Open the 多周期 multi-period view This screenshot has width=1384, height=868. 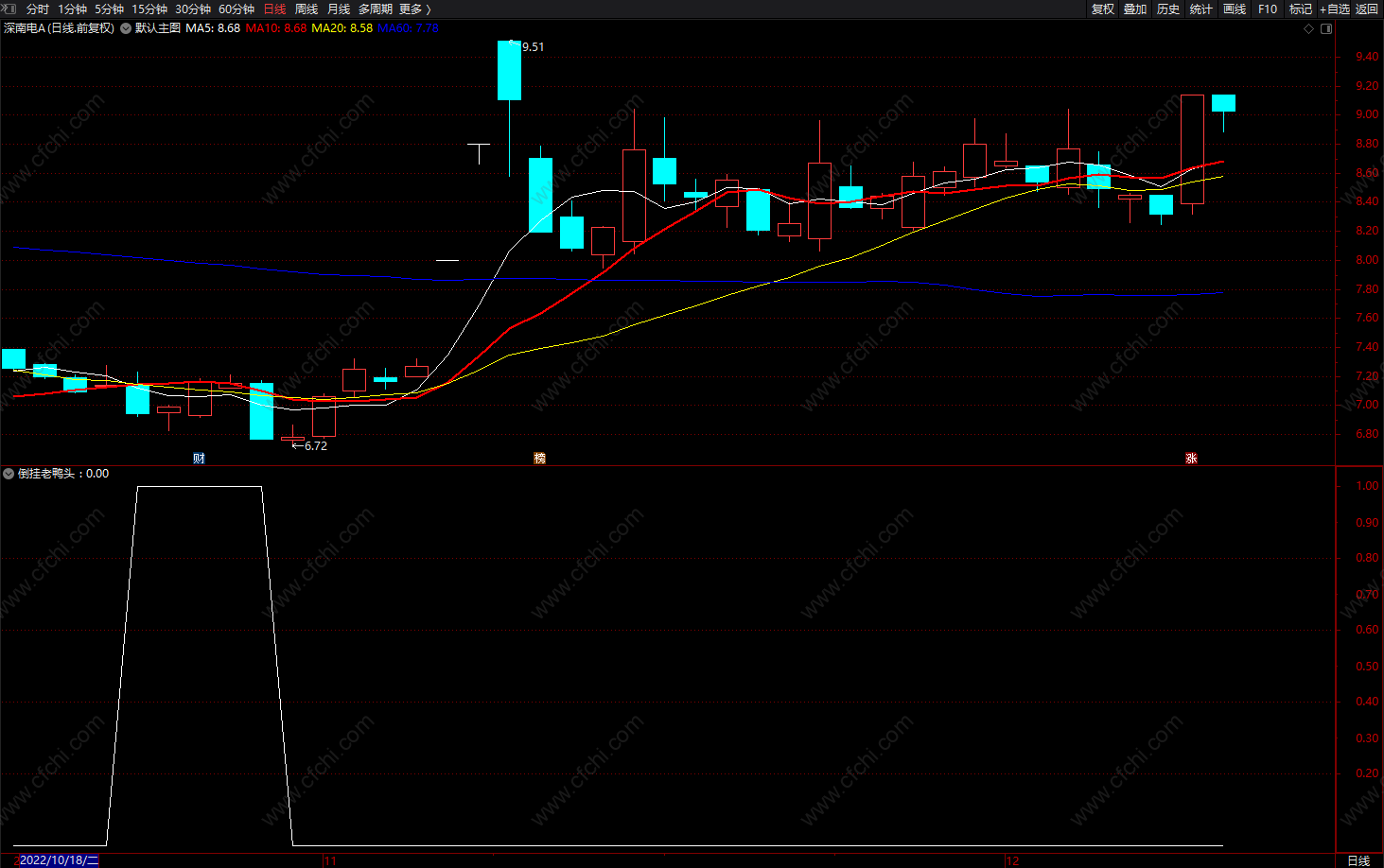point(376,9)
